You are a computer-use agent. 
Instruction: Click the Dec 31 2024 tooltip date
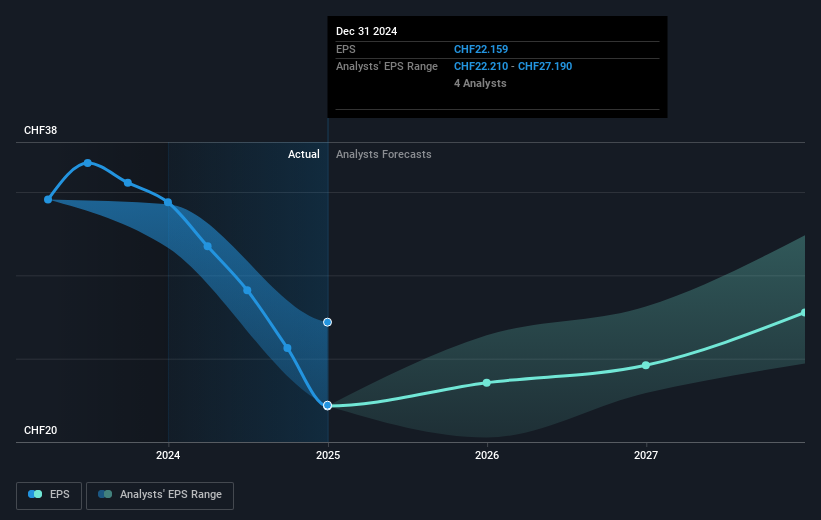coord(367,31)
